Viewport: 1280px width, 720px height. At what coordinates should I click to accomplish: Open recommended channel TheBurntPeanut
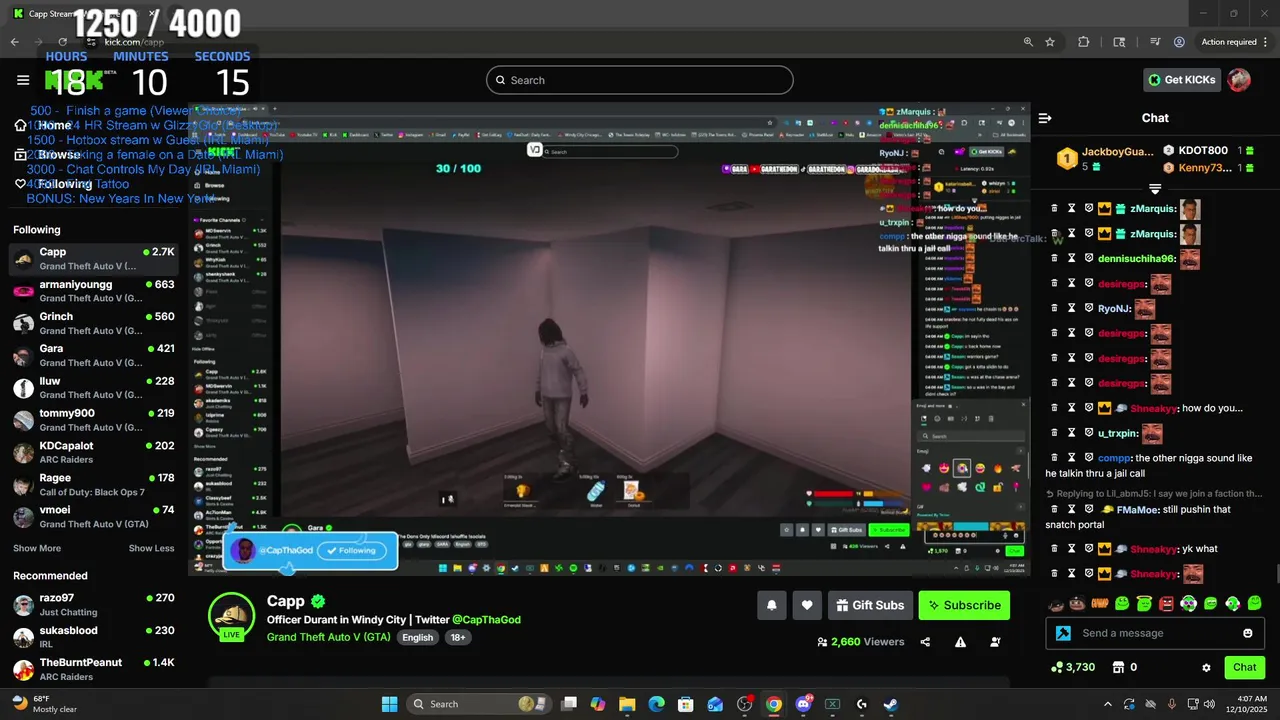[94, 669]
